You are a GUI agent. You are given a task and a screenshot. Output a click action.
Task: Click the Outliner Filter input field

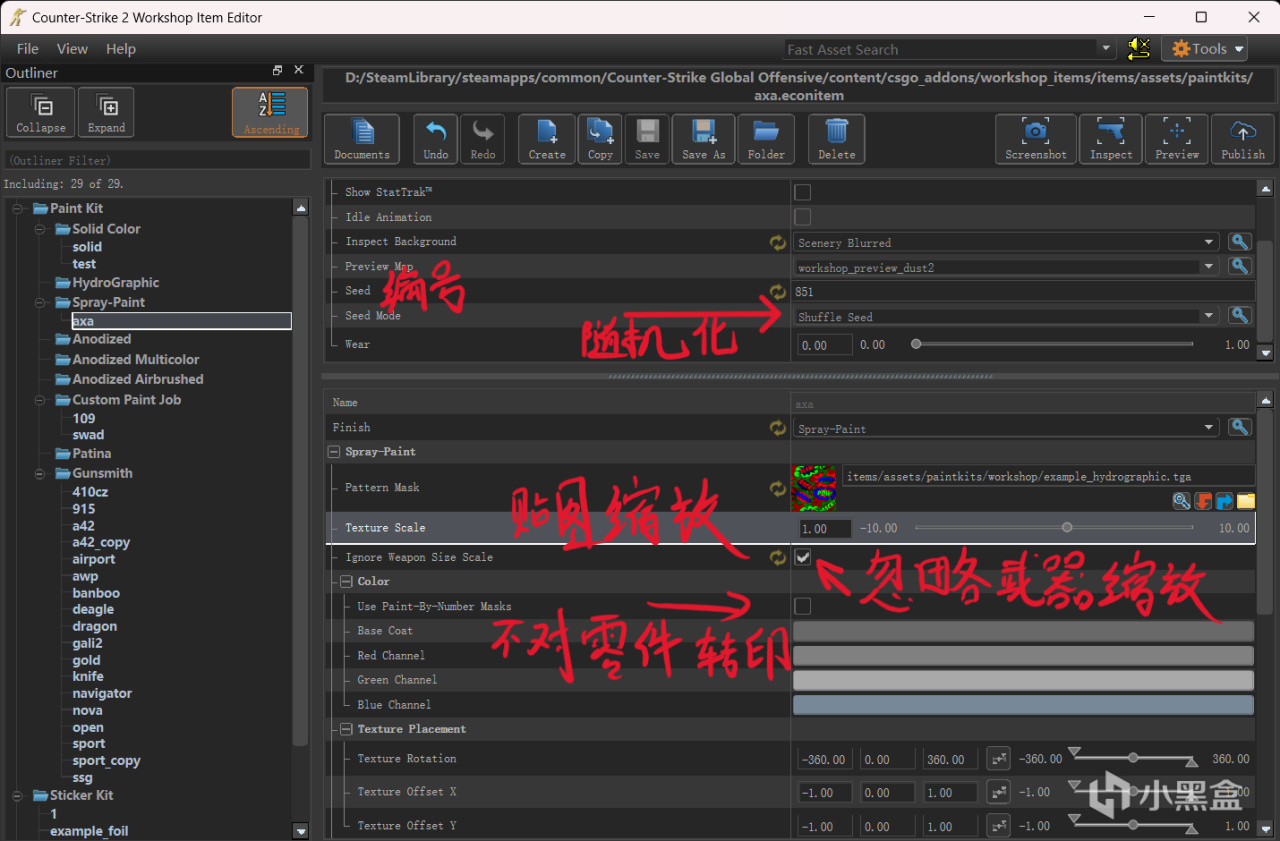pyautogui.click(x=158, y=160)
